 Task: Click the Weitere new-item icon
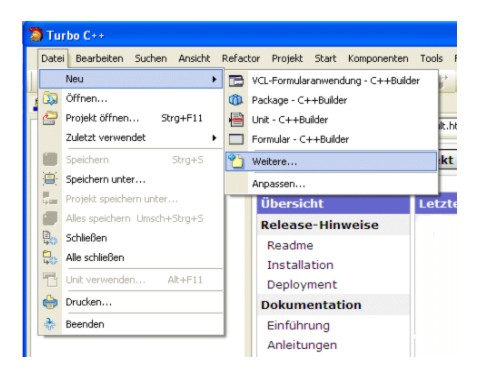click(236, 161)
